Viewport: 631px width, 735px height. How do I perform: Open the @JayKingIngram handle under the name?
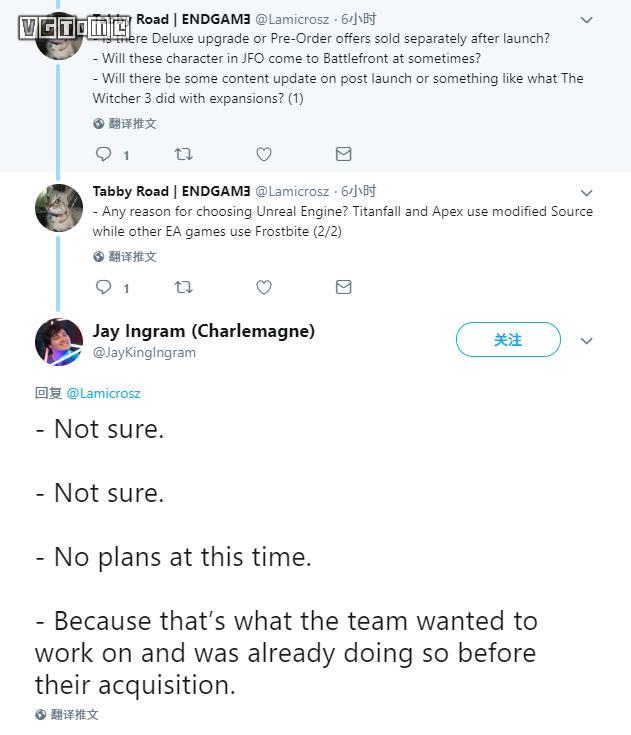tap(144, 353)
